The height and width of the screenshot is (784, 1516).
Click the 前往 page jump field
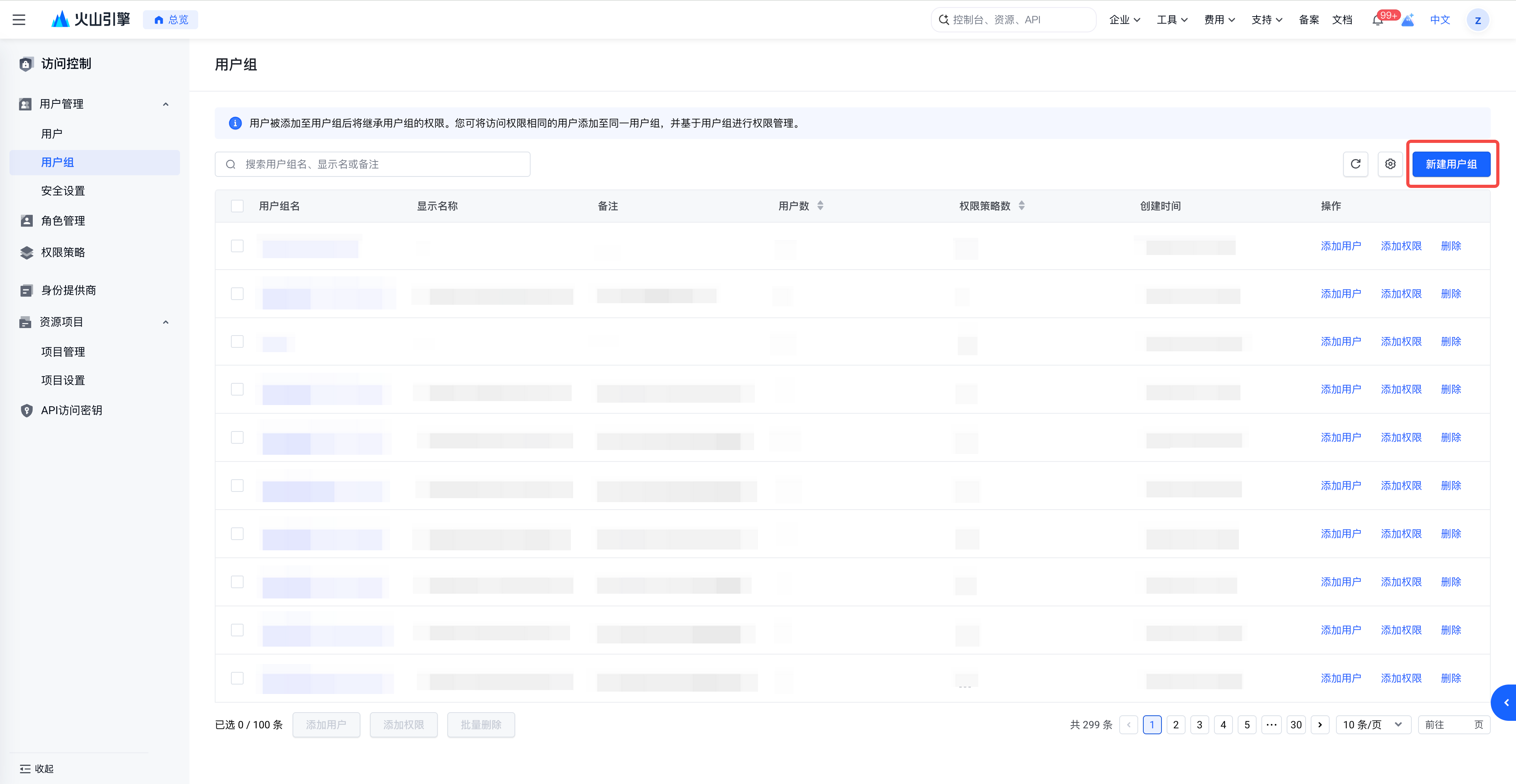click(1454, 724)
